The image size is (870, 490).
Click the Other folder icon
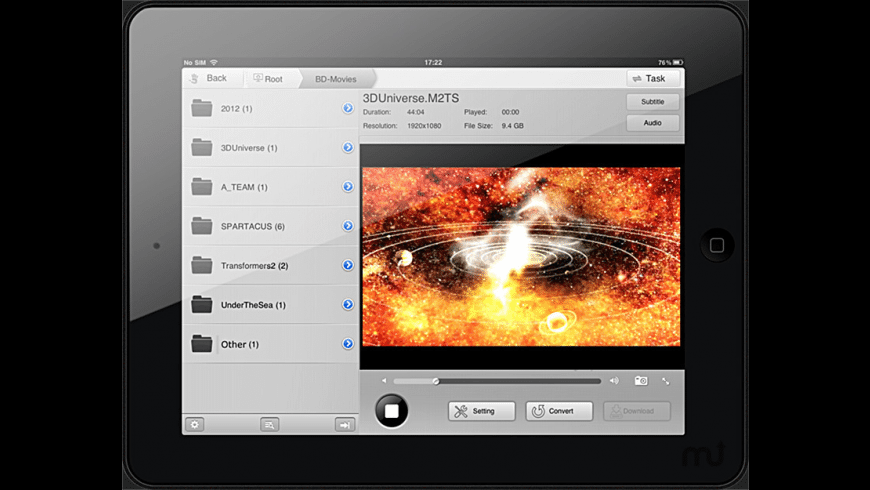[201, 344]
